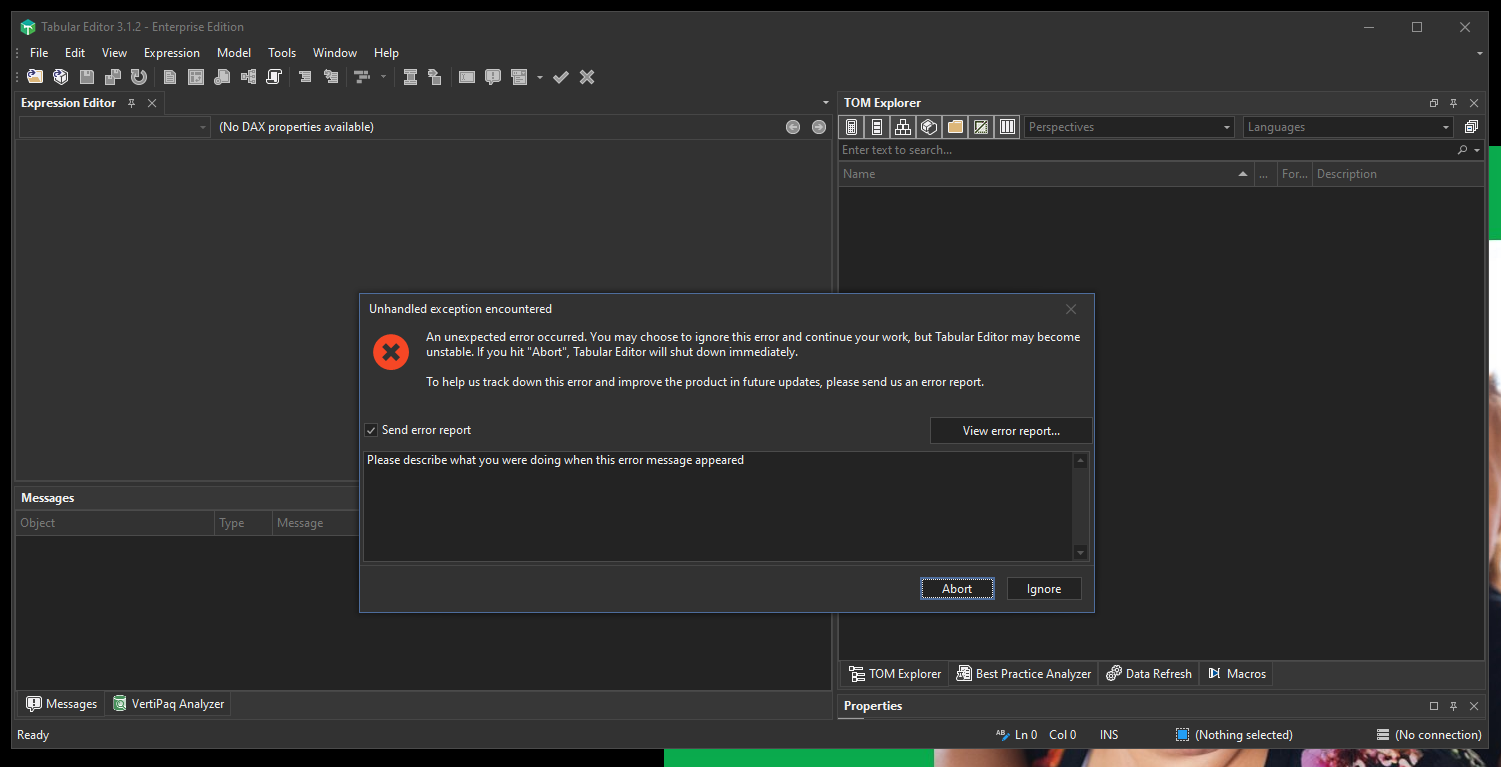Click View error report button
This screenshot has height=767, width=1501.
(1011, 431)
